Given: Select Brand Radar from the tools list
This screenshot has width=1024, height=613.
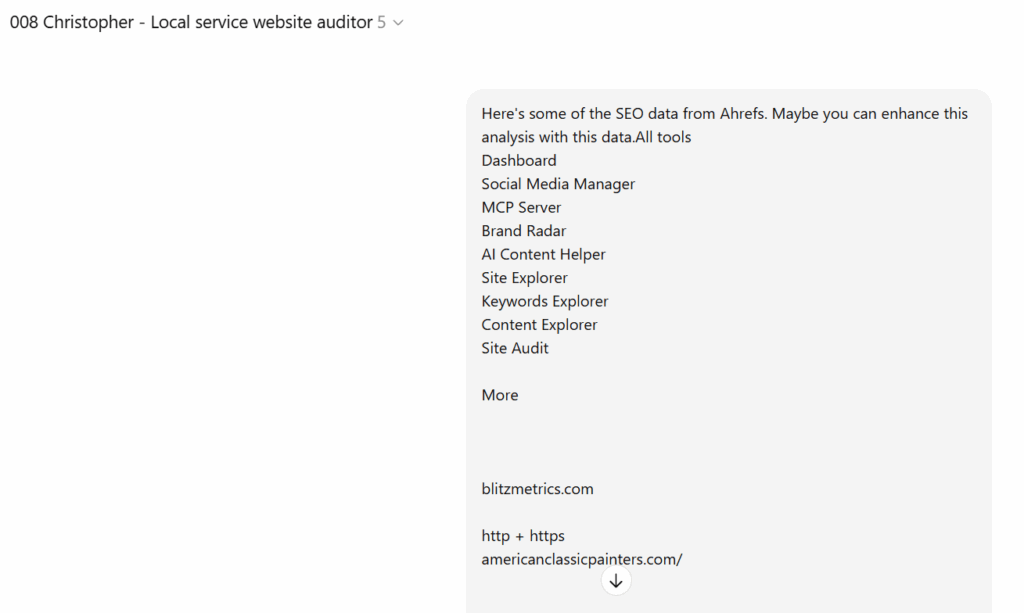Looking at the screenshot, I should click(x=523, y=231).
